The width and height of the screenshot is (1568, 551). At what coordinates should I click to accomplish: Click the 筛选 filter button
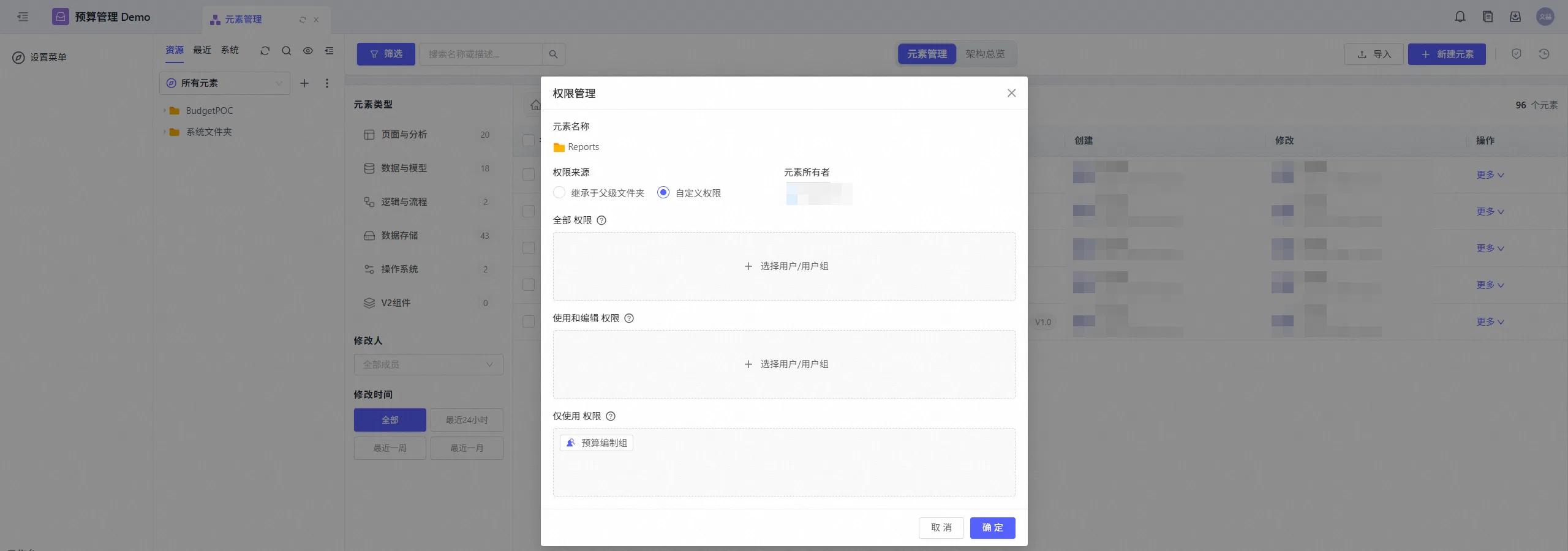386,54
